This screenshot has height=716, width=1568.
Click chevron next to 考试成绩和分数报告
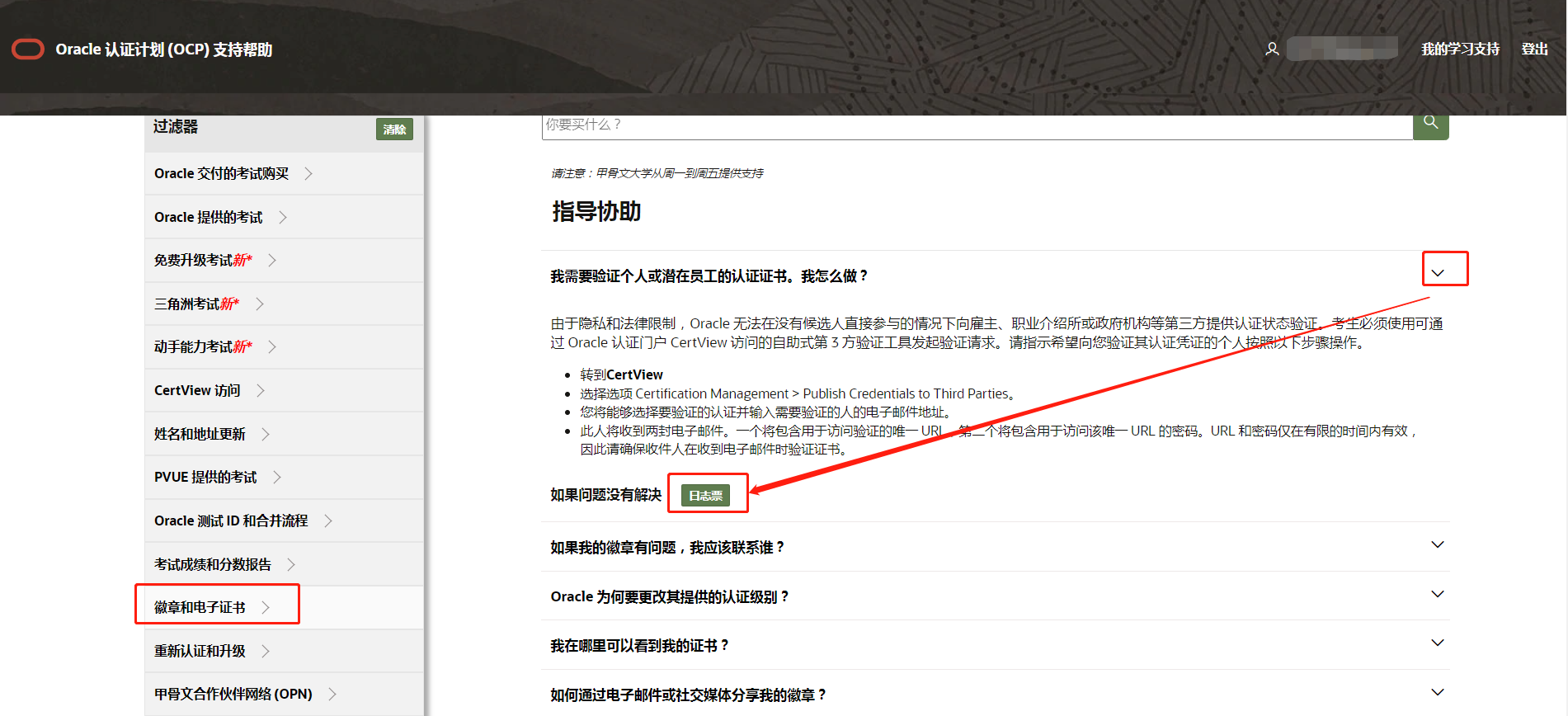point(290,564)
